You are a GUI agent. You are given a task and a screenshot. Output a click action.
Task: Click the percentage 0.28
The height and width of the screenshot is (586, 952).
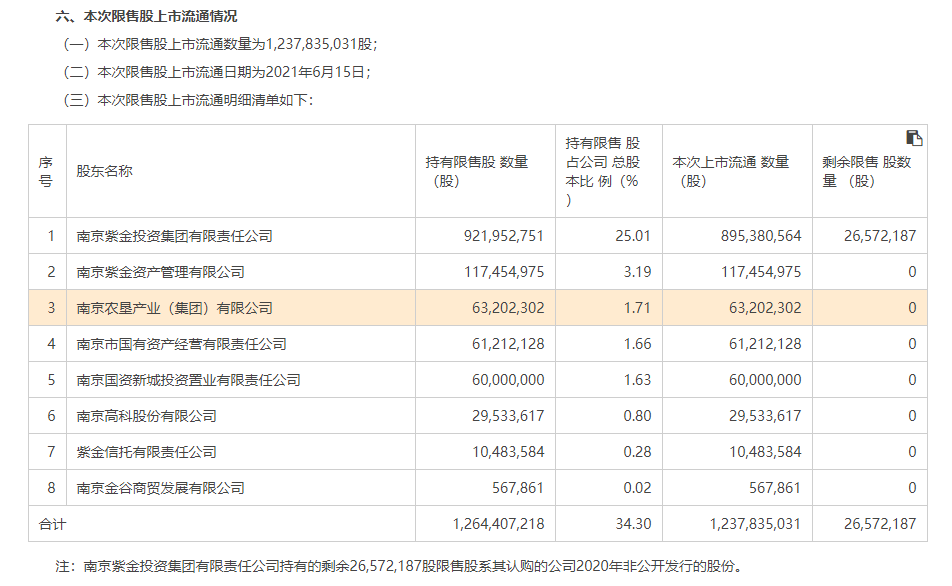click(637, 452)
